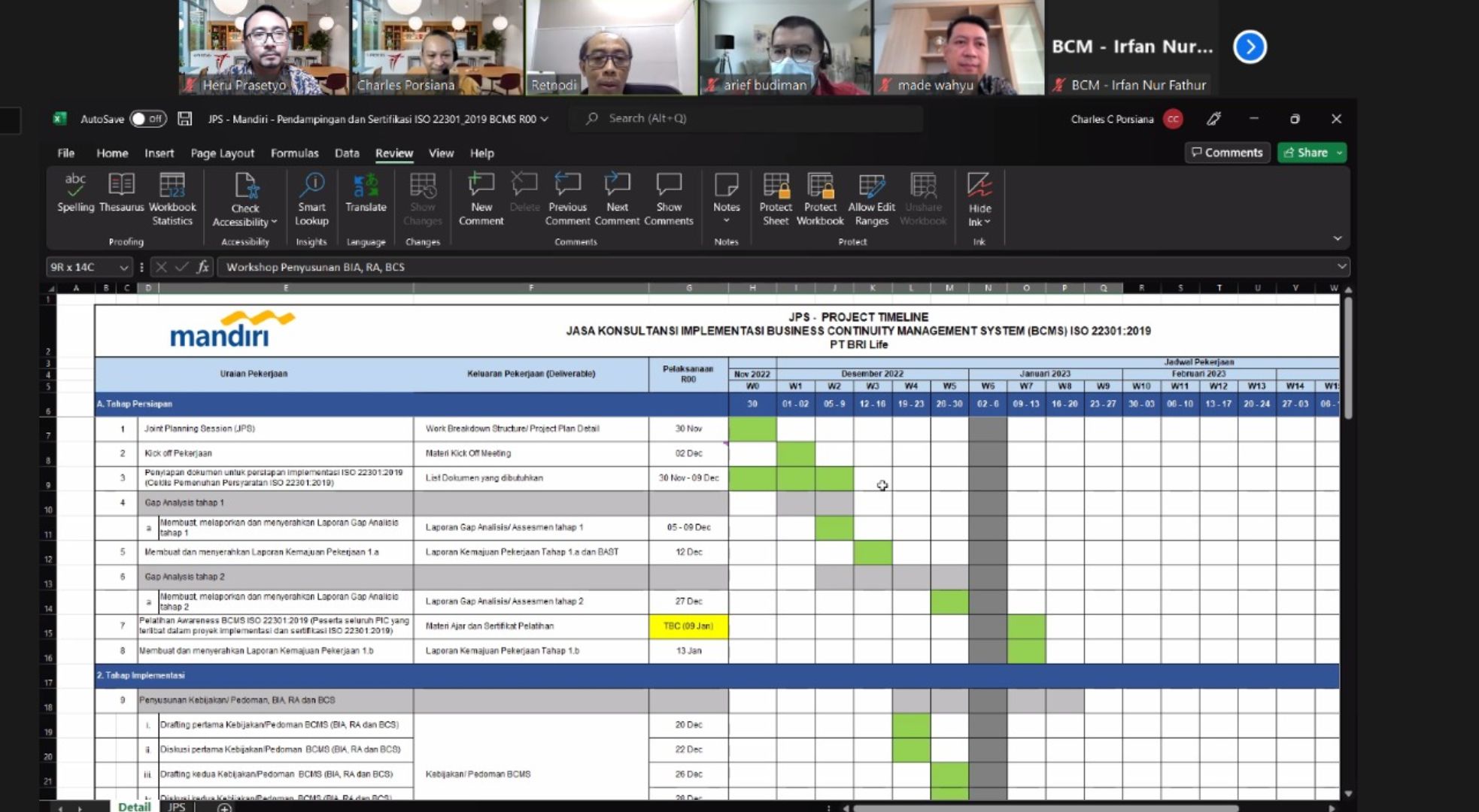
Task: Click the scroll-down arrow of vertical scrollbar
Action: [1347, 793]
